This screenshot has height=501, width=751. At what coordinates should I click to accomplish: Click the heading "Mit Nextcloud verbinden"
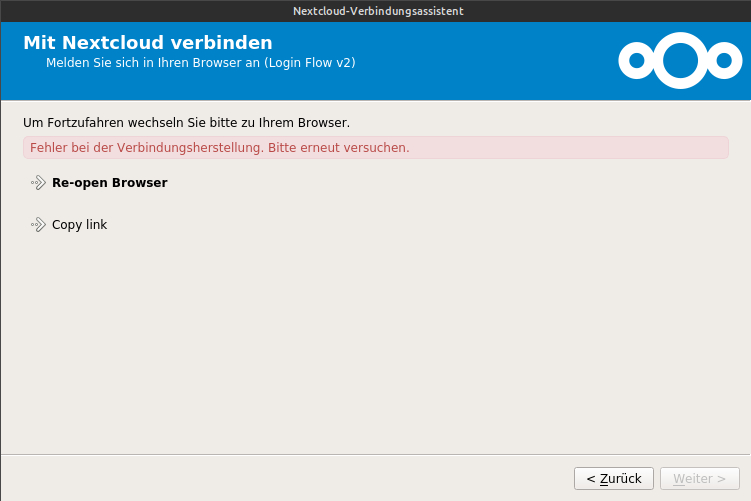pos(148,43)
